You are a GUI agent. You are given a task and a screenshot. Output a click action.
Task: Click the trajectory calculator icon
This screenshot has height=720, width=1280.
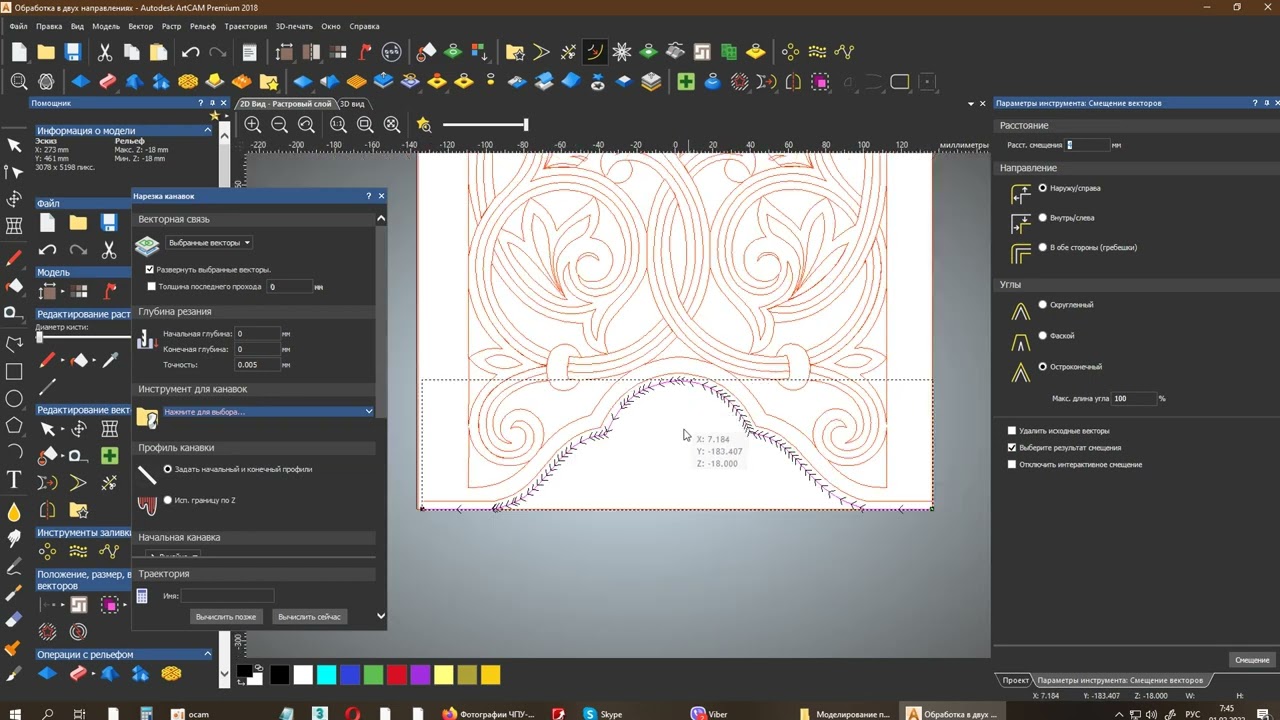[142, 596]
